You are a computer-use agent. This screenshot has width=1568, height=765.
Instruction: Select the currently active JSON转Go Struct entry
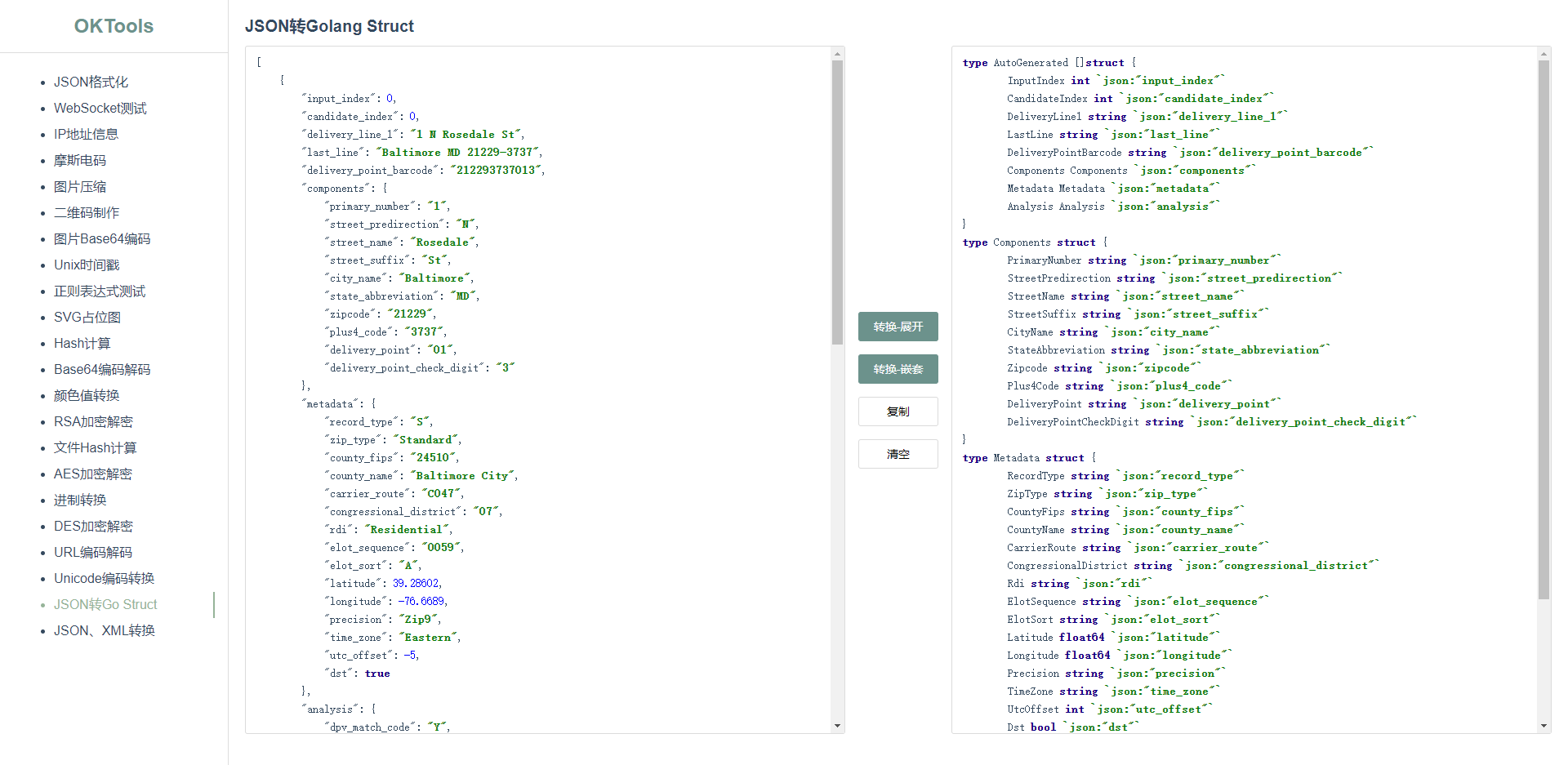[105, 604]
